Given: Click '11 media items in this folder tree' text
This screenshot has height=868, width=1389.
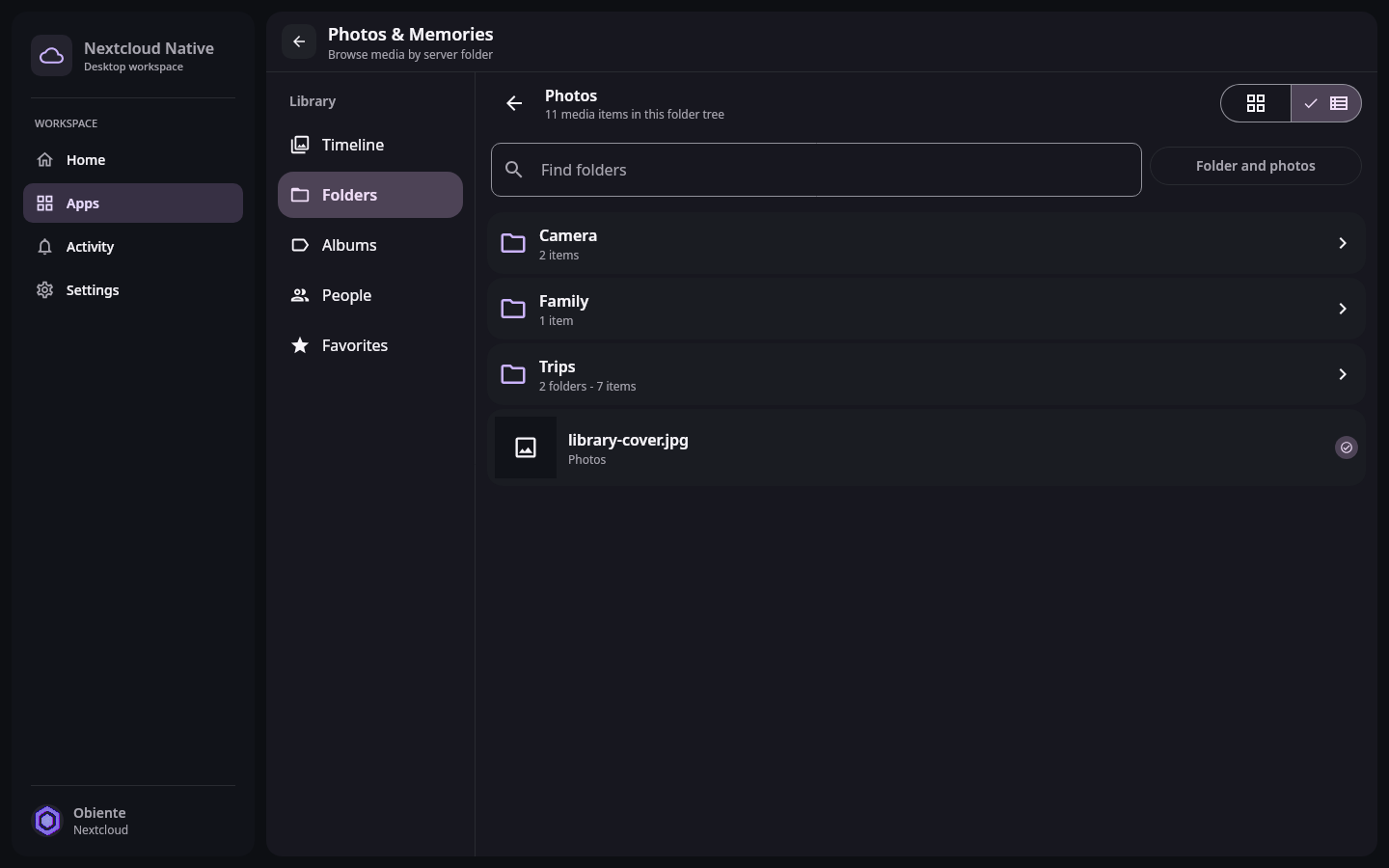Looking at the screenshot, I should tap(635, 114).
